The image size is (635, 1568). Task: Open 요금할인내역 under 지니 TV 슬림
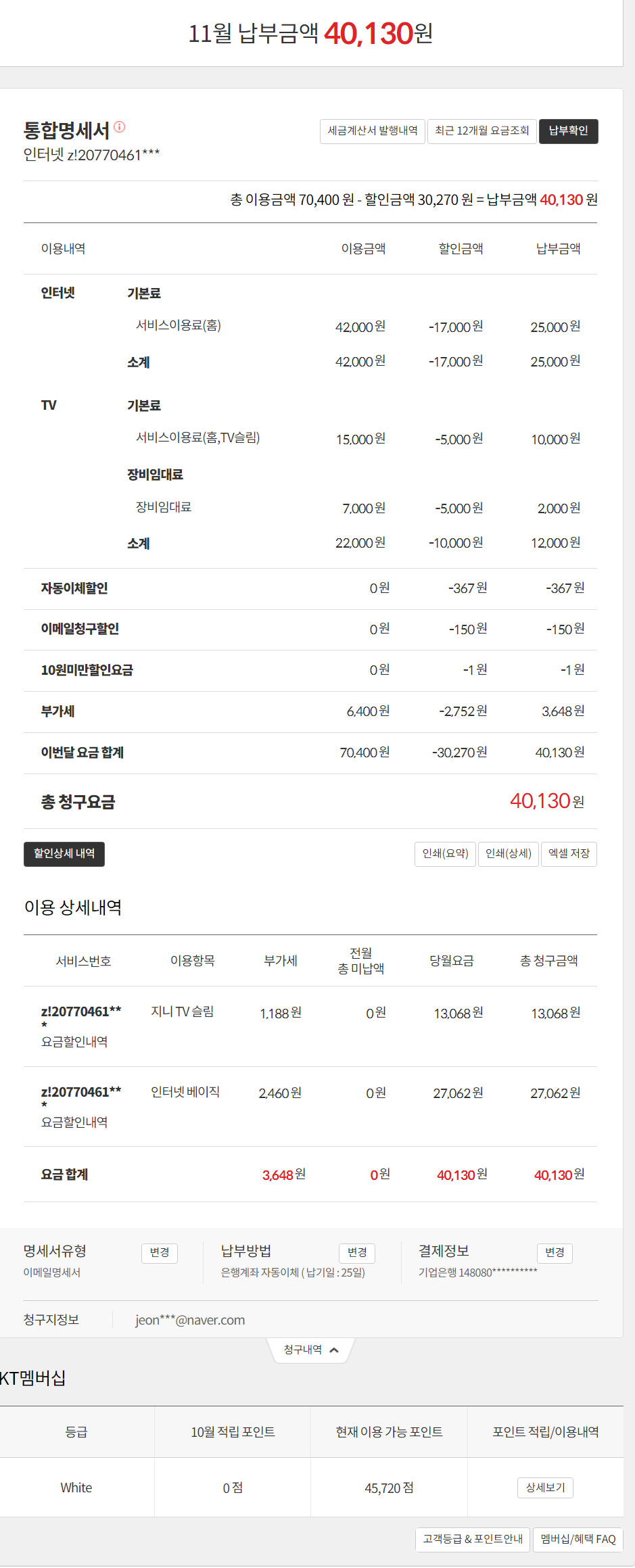point(74,1042)
